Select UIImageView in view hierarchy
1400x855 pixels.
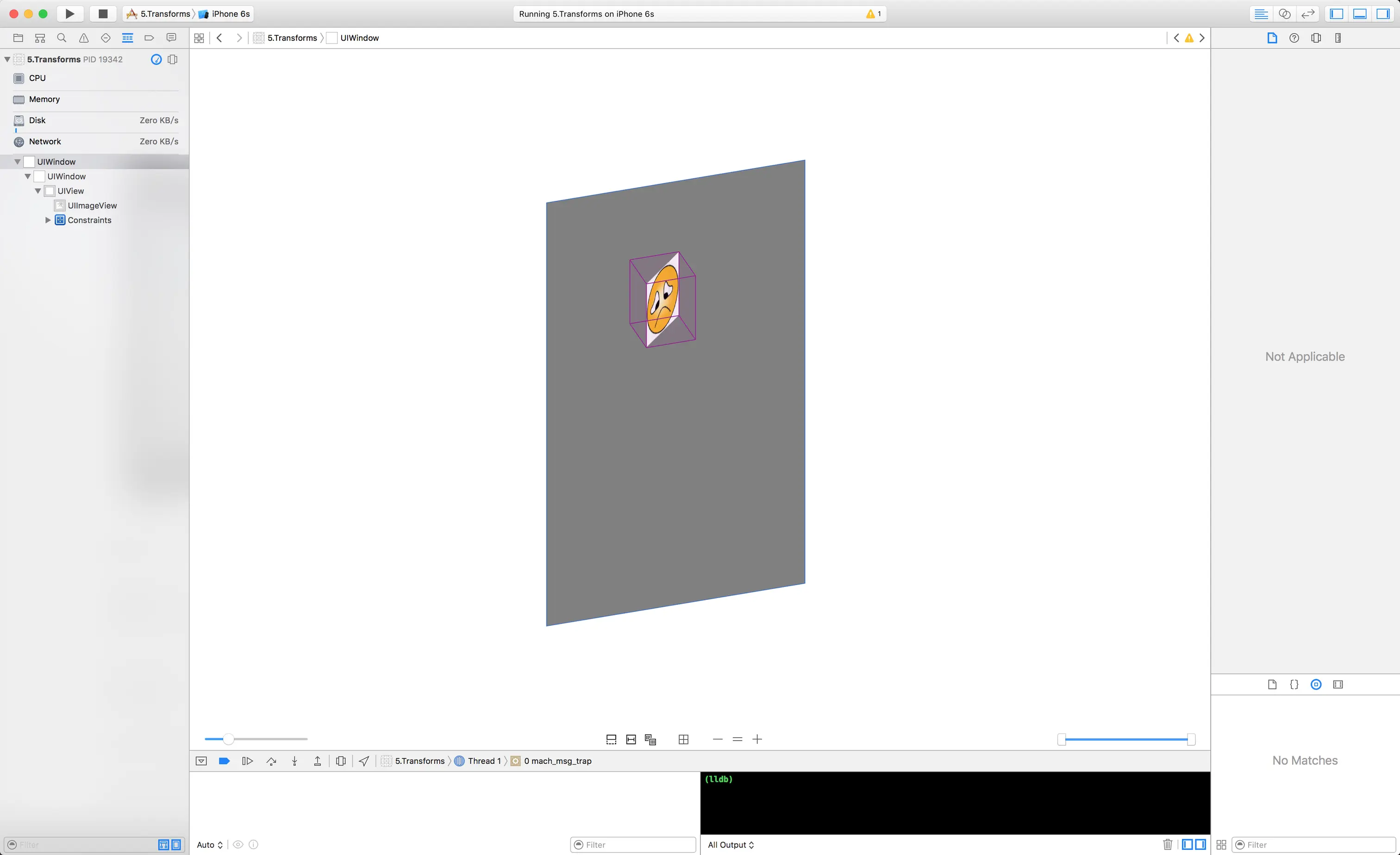coord(92,206)
